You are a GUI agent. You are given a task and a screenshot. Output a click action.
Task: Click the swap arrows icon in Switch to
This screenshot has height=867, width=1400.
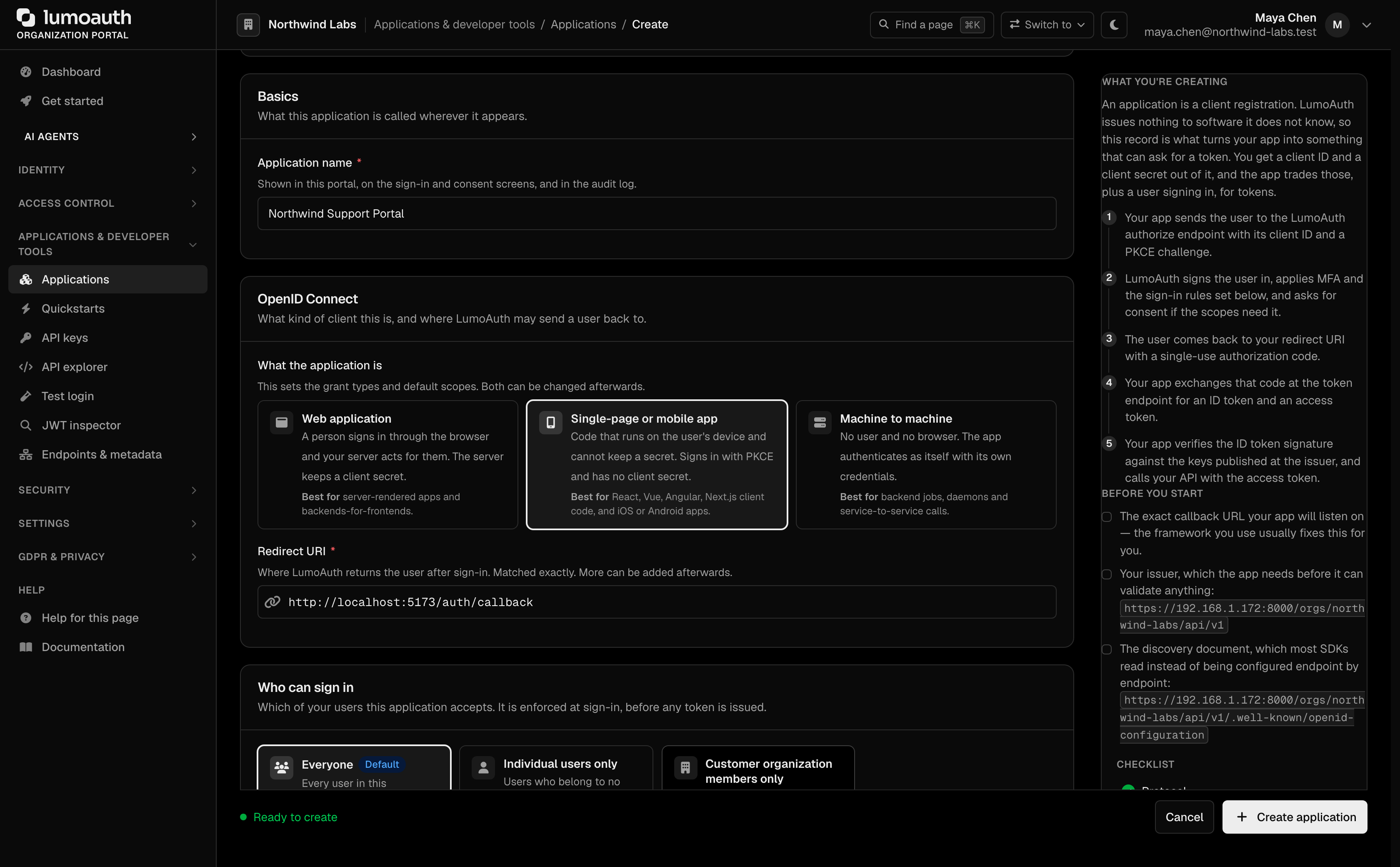point(1014,25)
